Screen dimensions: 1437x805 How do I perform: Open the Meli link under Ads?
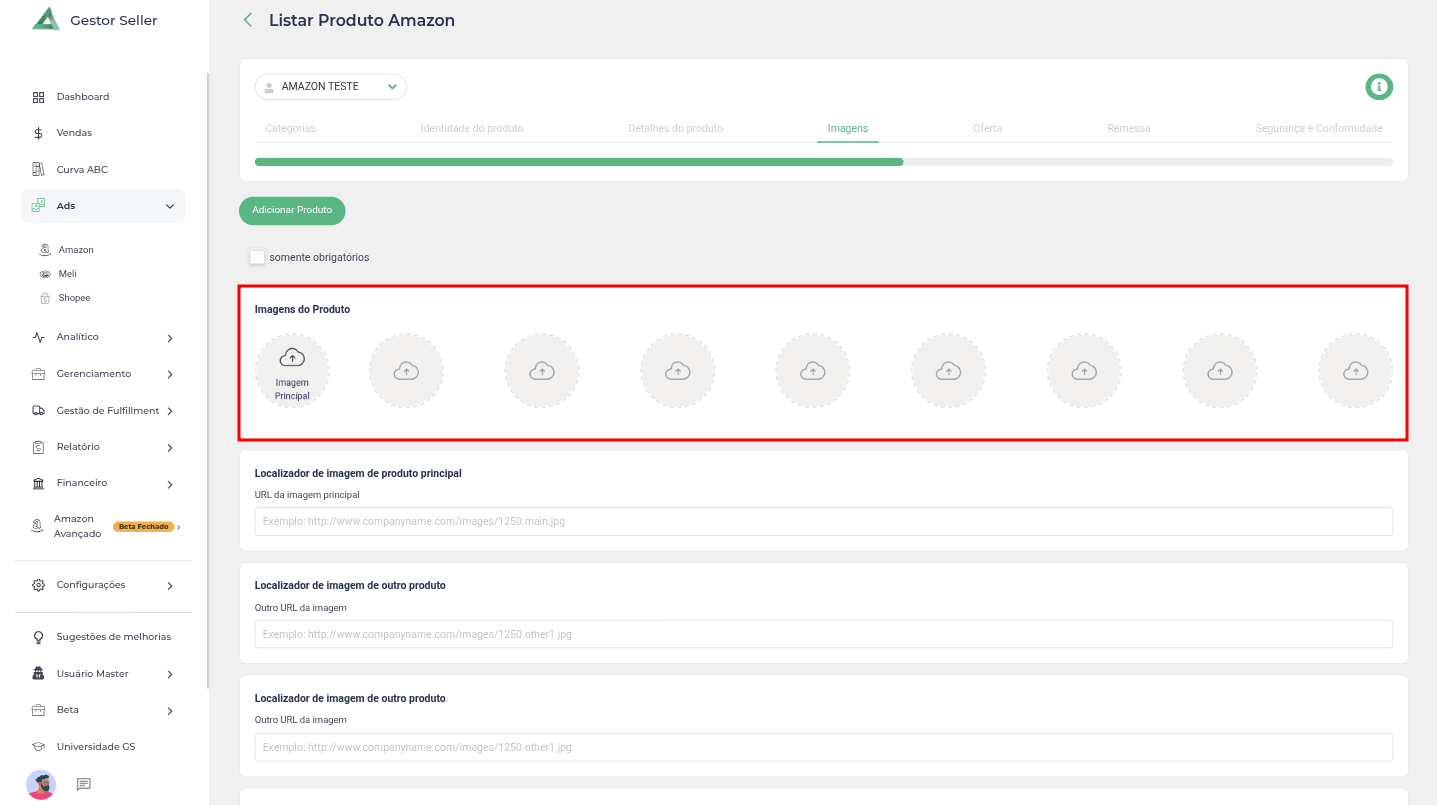coord(68,274)
